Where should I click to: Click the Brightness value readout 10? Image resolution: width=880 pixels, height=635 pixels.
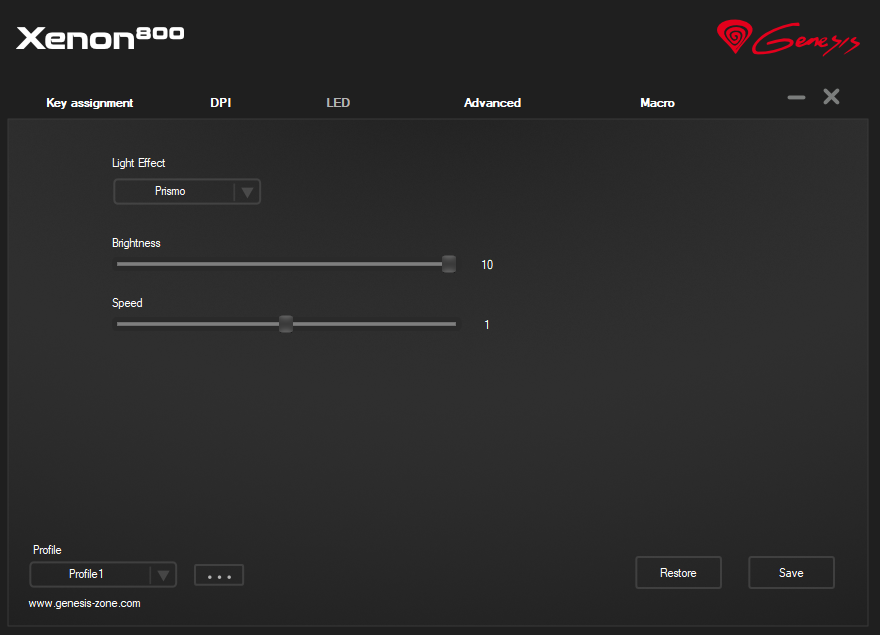click(487, 265)
